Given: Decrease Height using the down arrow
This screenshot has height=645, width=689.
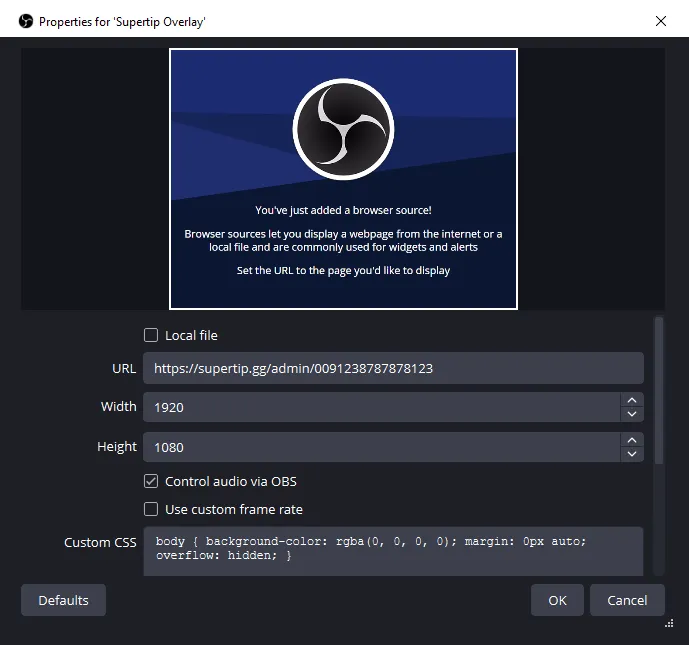Looking at the screenshot, I should pos(632,454).
